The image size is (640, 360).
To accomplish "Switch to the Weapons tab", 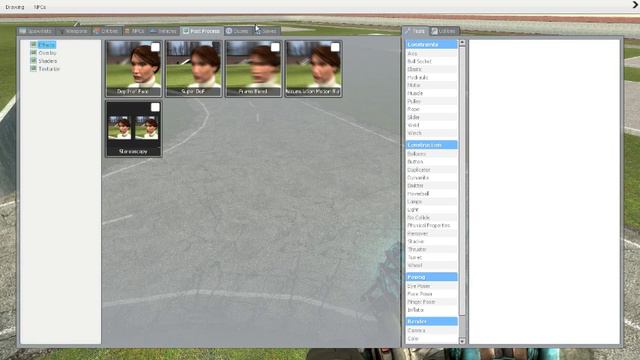I will pyautogui.click(x=73, y=31).
